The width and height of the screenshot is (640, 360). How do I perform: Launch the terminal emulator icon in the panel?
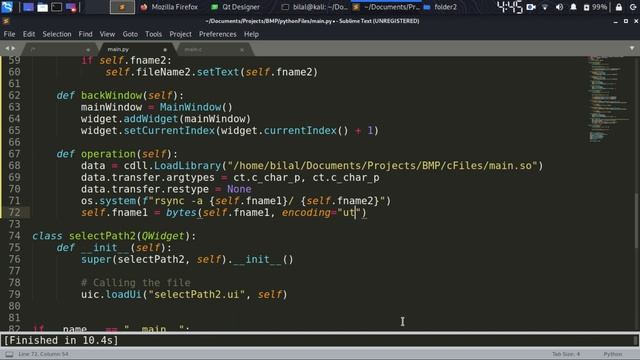(57, 7)
